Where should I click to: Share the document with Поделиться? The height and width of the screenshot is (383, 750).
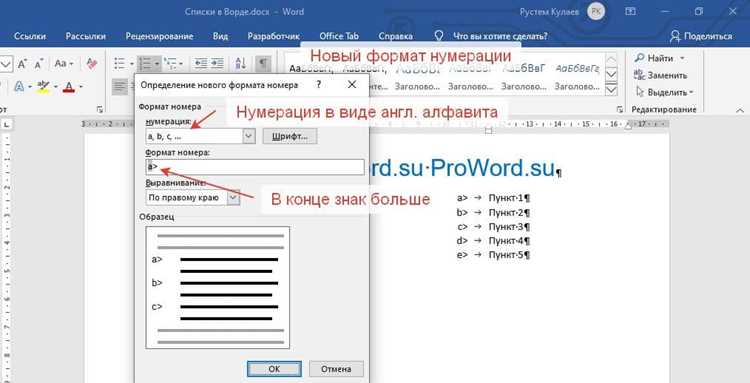pyautogui.click(x=701, y=36)
